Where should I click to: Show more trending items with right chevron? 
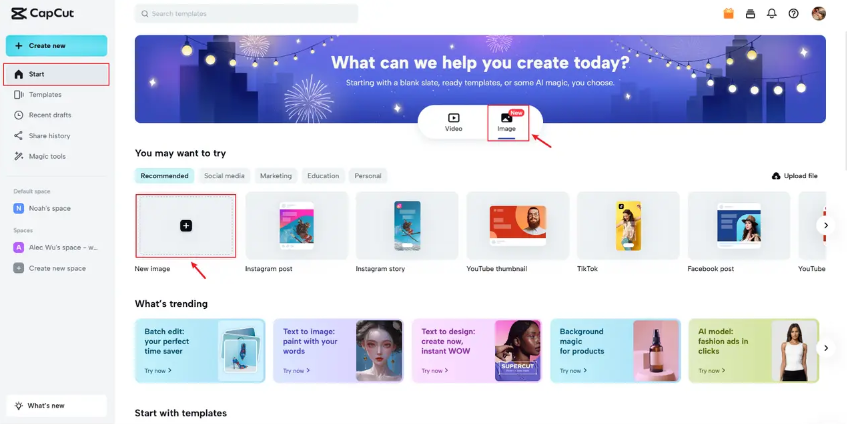(x=825, y=348)
